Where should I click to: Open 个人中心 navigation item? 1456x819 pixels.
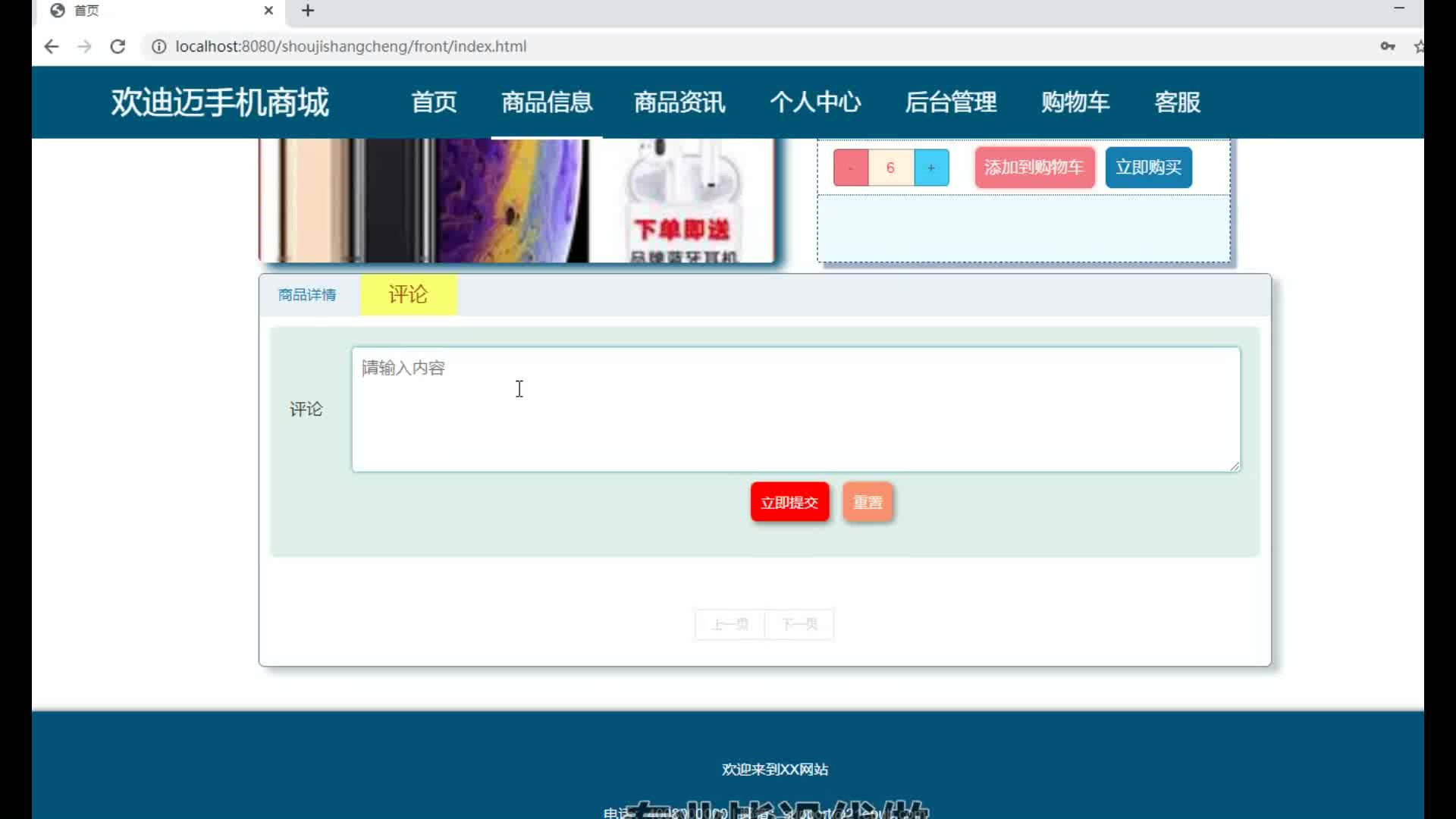tap(815, 102)
